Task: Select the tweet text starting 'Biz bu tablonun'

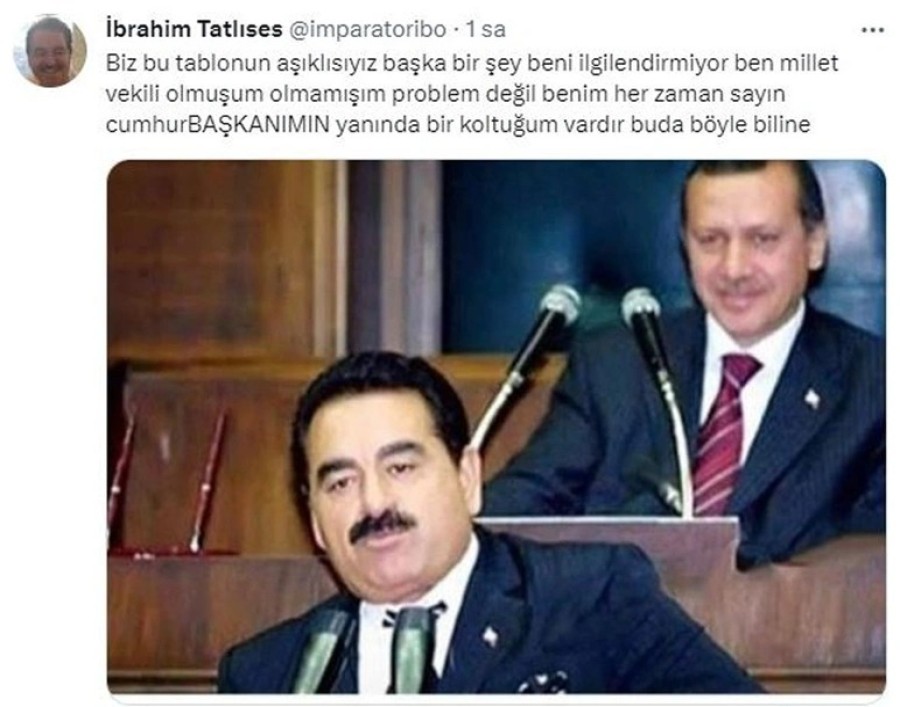Action: 472,94
